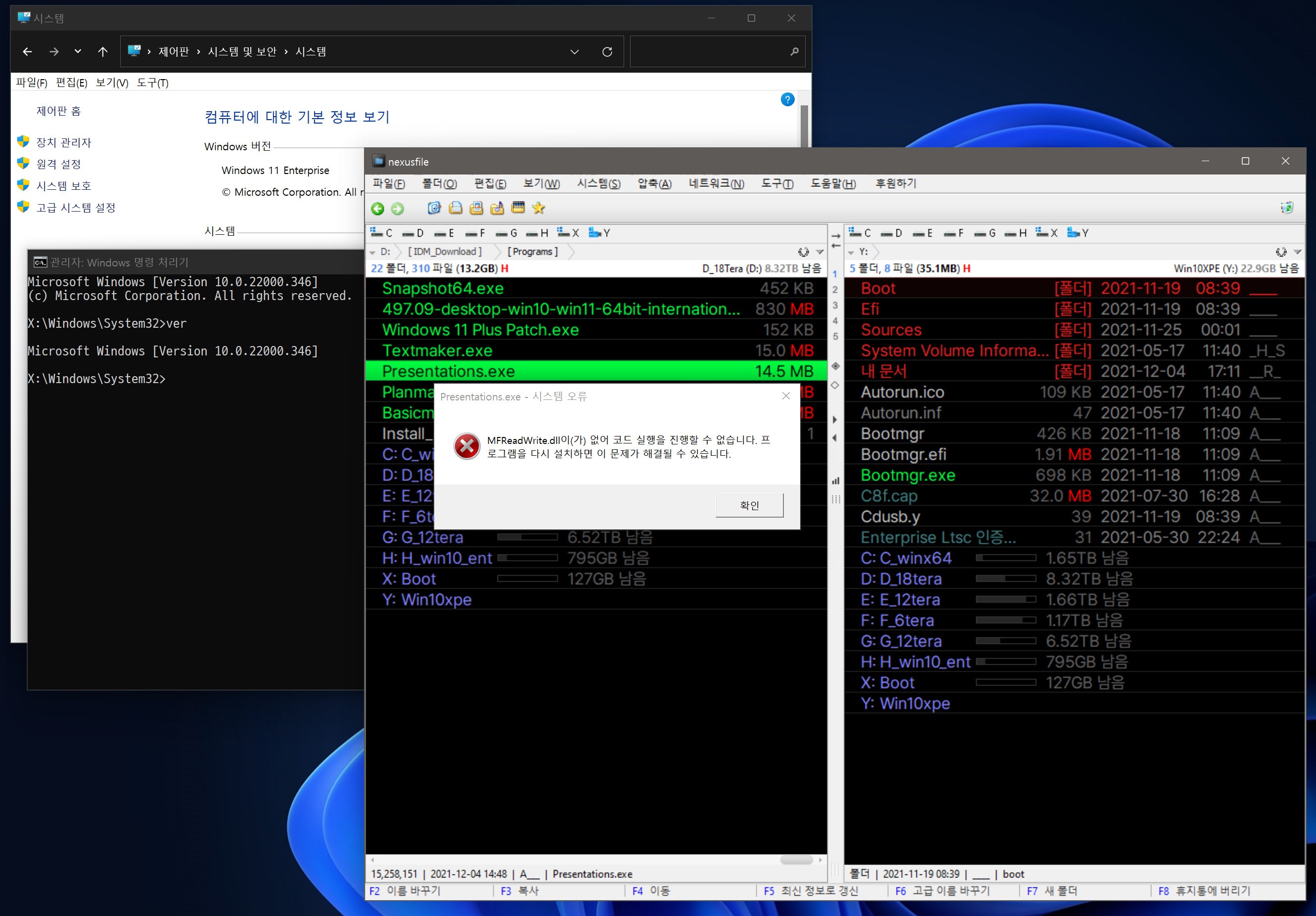
Task: Copy to left pane with the left arrow
Action: [x=836, y=246]
